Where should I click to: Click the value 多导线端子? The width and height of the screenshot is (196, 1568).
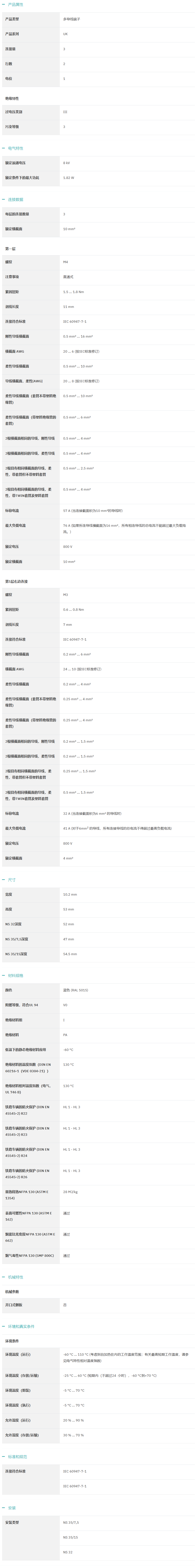(72, 19)
